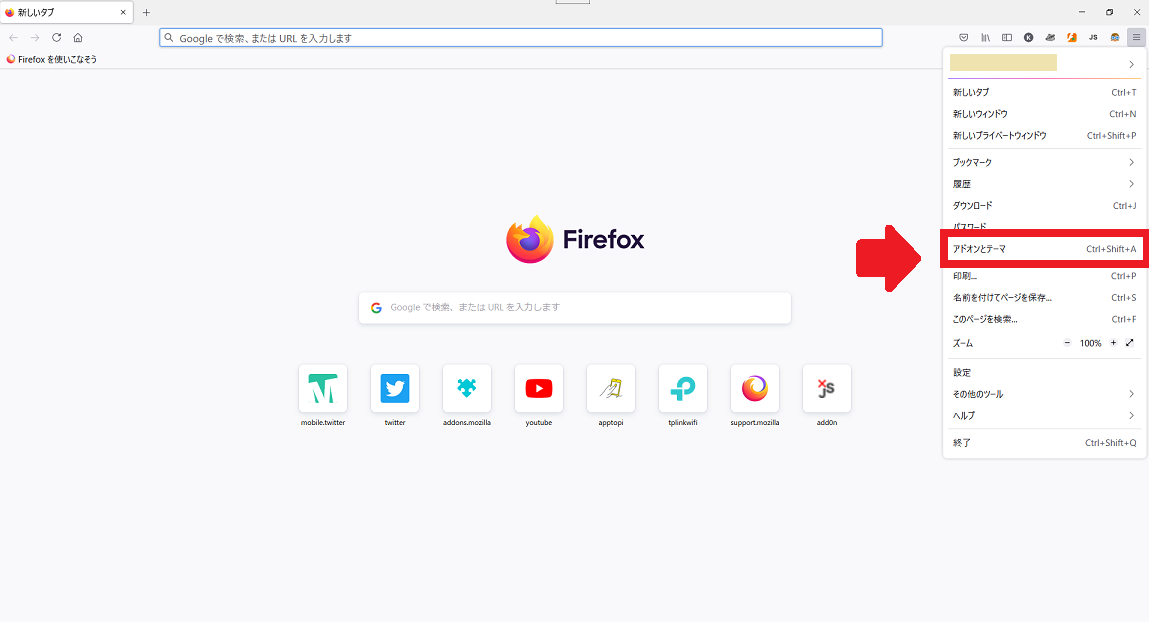Select 新しいタブ menu item
The image size is (1149, 622).
coord(1044,92)
